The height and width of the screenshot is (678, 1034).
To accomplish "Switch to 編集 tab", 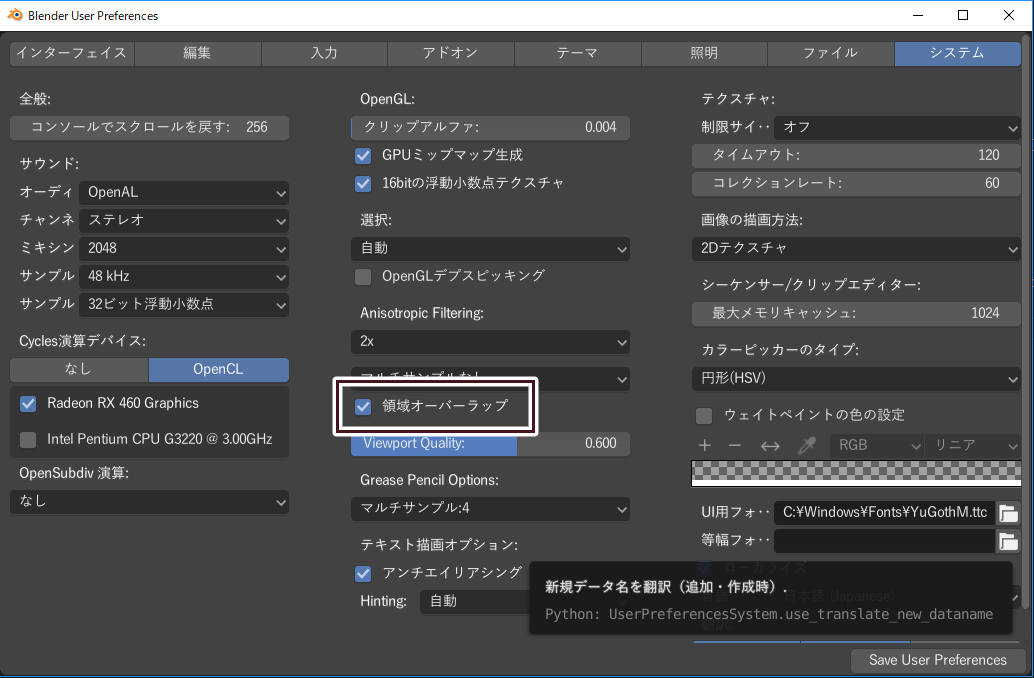I will (198, 53).
